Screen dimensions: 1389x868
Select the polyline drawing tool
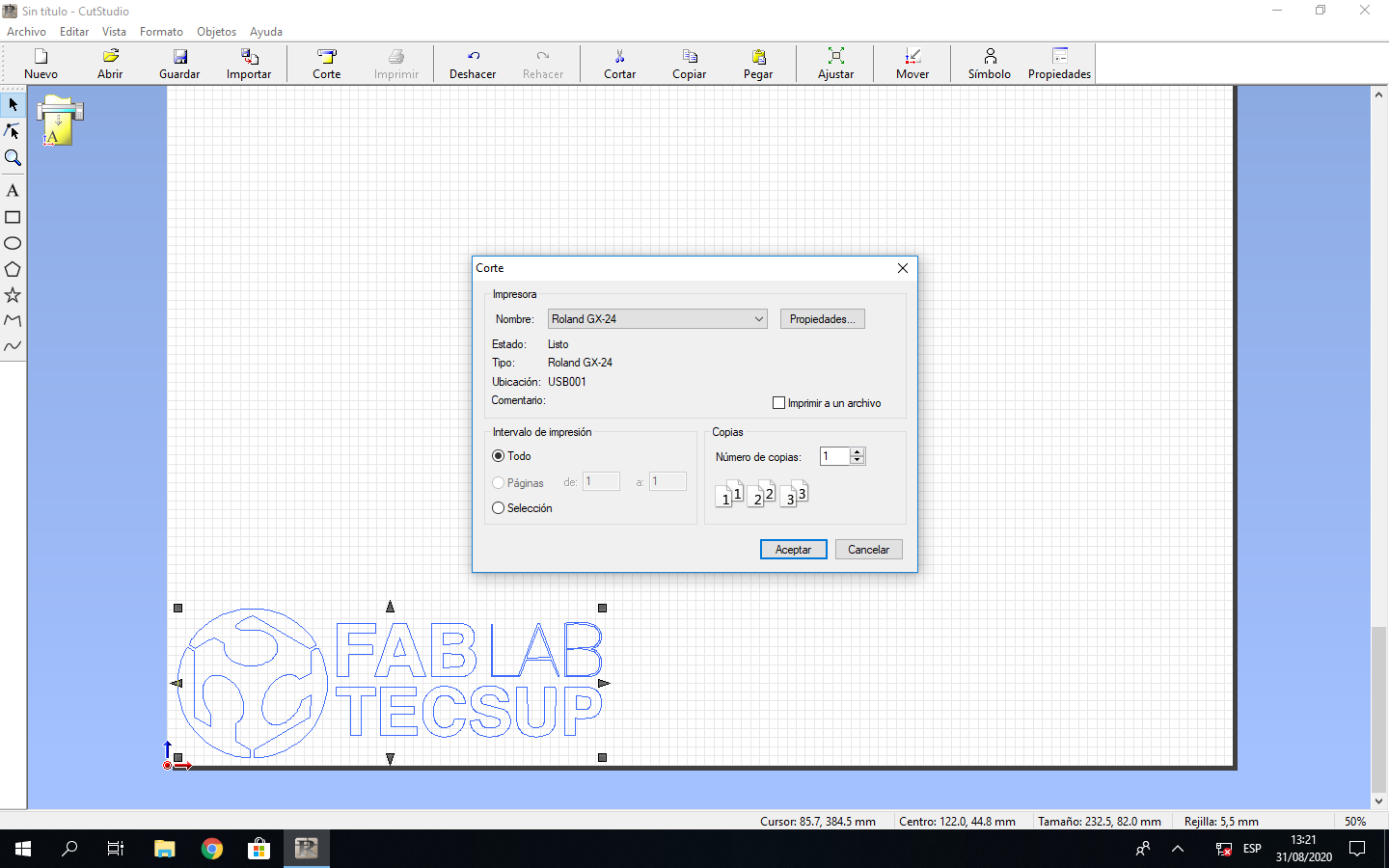pos(13,320)
